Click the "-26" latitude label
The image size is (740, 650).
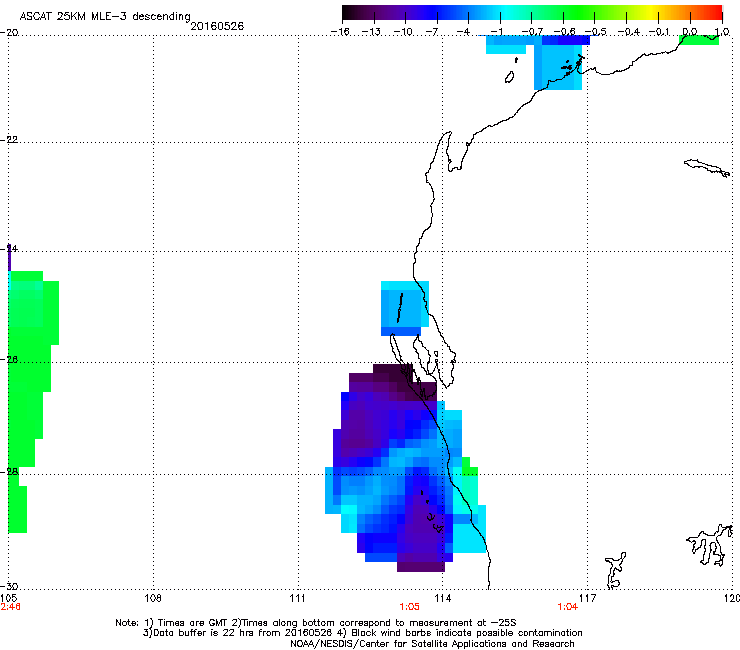pos(9,359)
